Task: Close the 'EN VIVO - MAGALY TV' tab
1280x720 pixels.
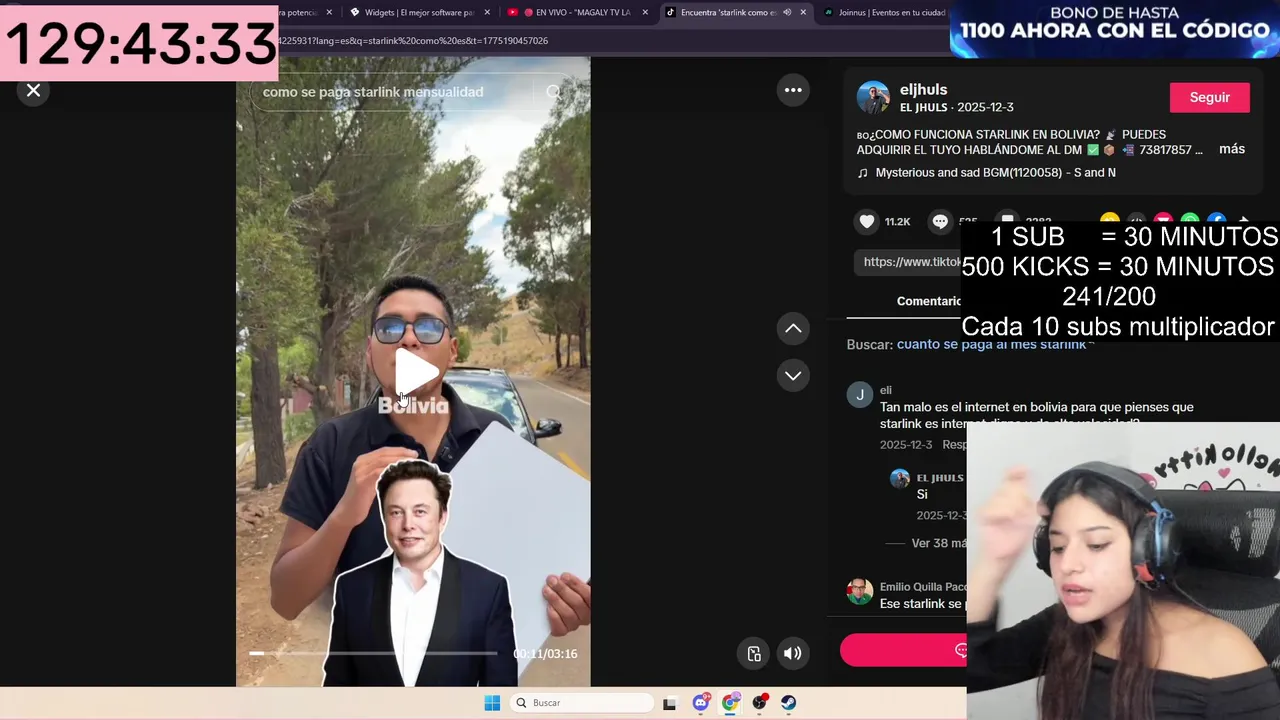Action: [645, 12]
